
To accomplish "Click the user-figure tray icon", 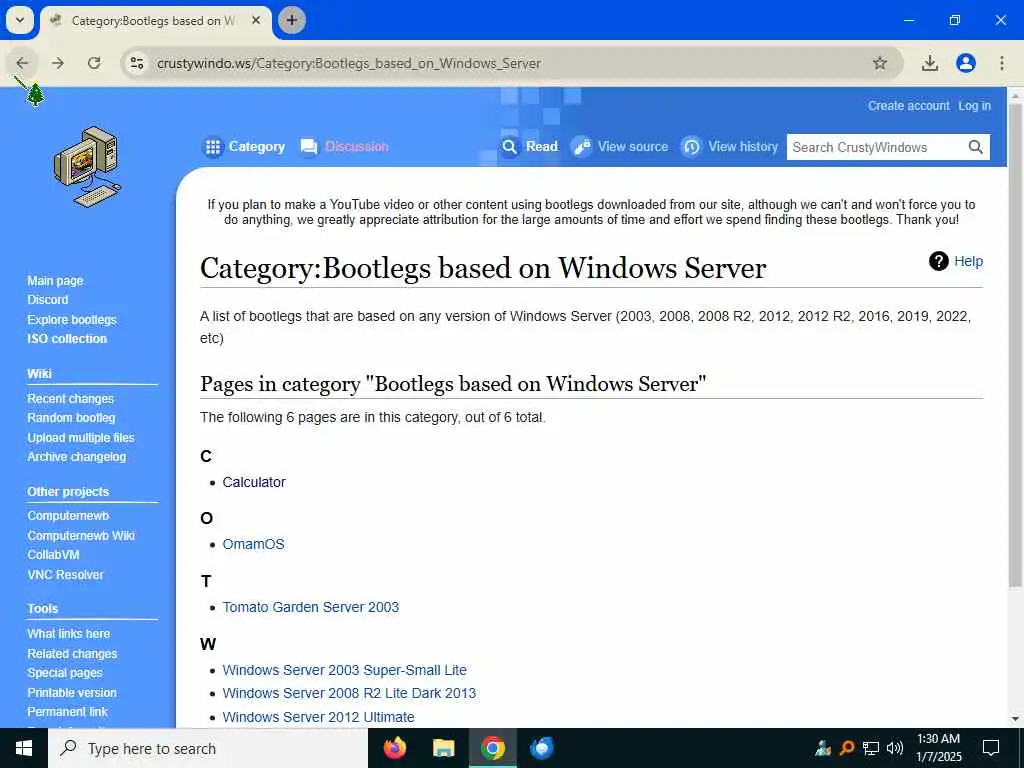I will [x=823, y=748].
